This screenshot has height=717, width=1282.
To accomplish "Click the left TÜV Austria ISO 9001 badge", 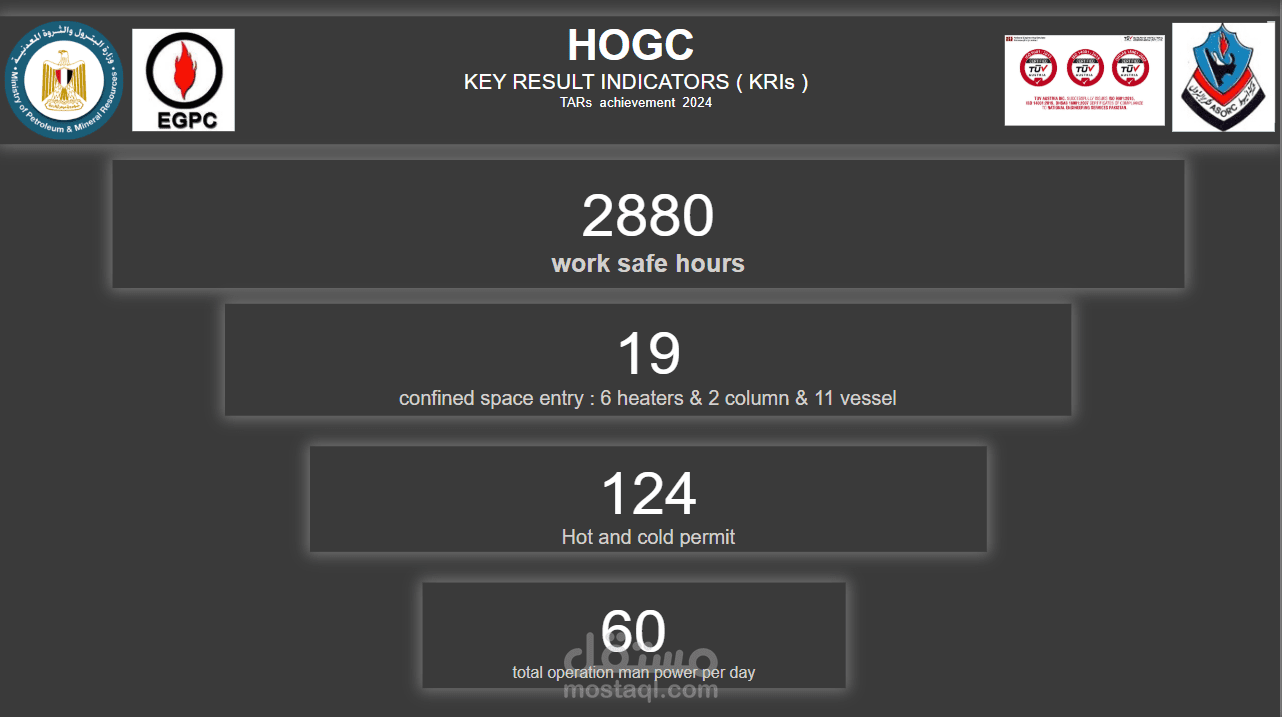I will coord(1038,69).
